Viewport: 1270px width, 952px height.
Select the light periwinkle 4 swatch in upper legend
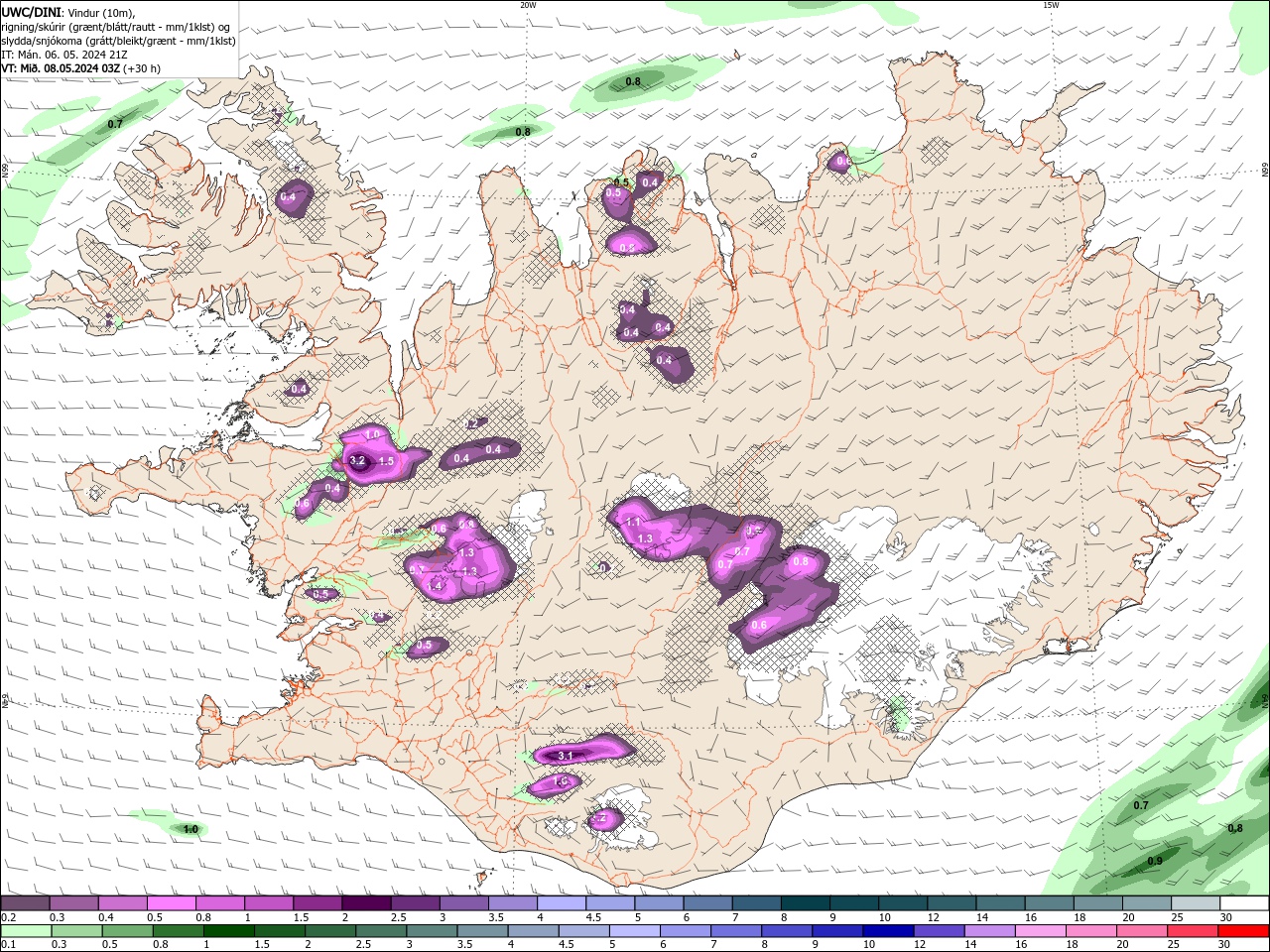pos(560,903)
